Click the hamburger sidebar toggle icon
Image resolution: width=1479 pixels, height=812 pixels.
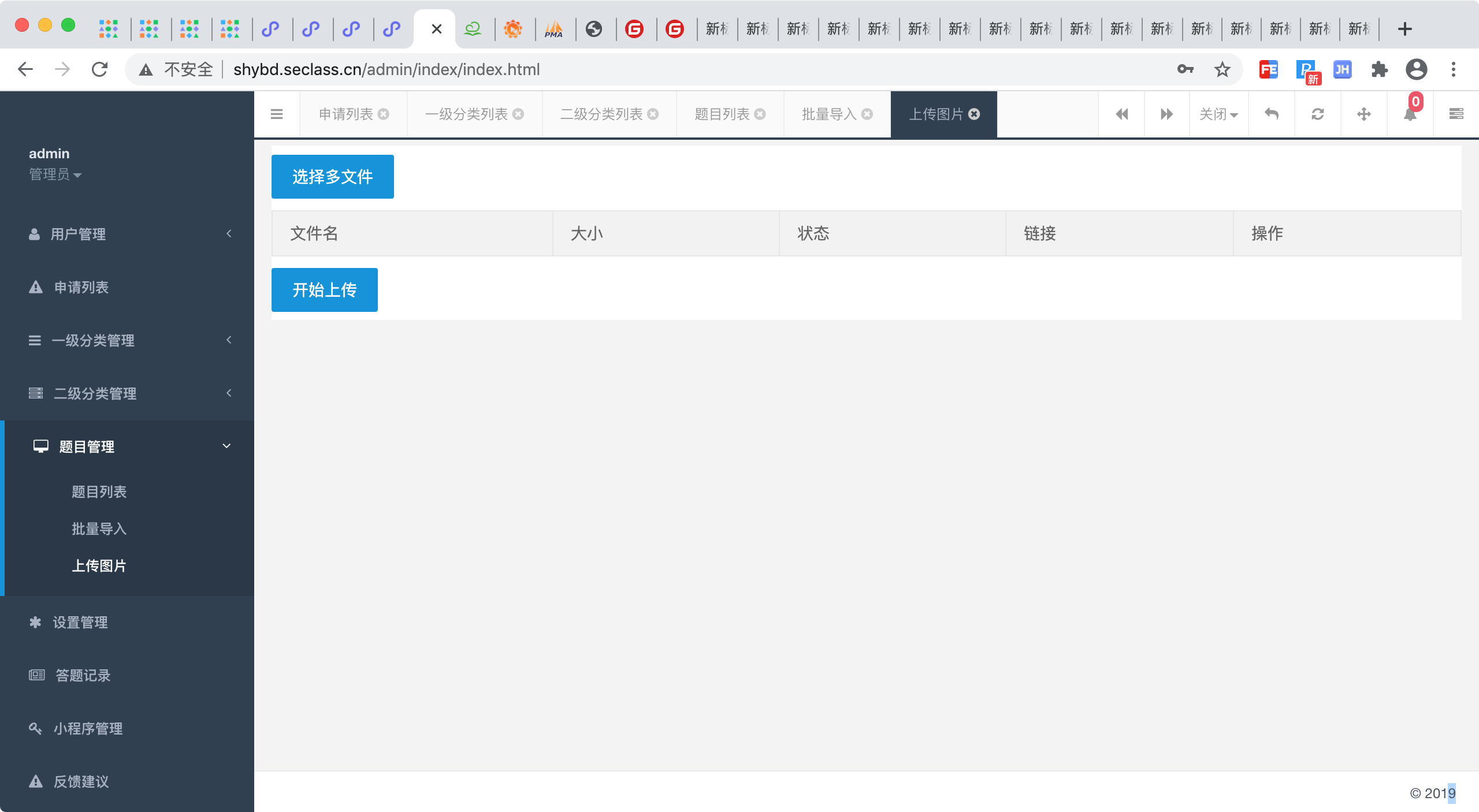point(277,114)
